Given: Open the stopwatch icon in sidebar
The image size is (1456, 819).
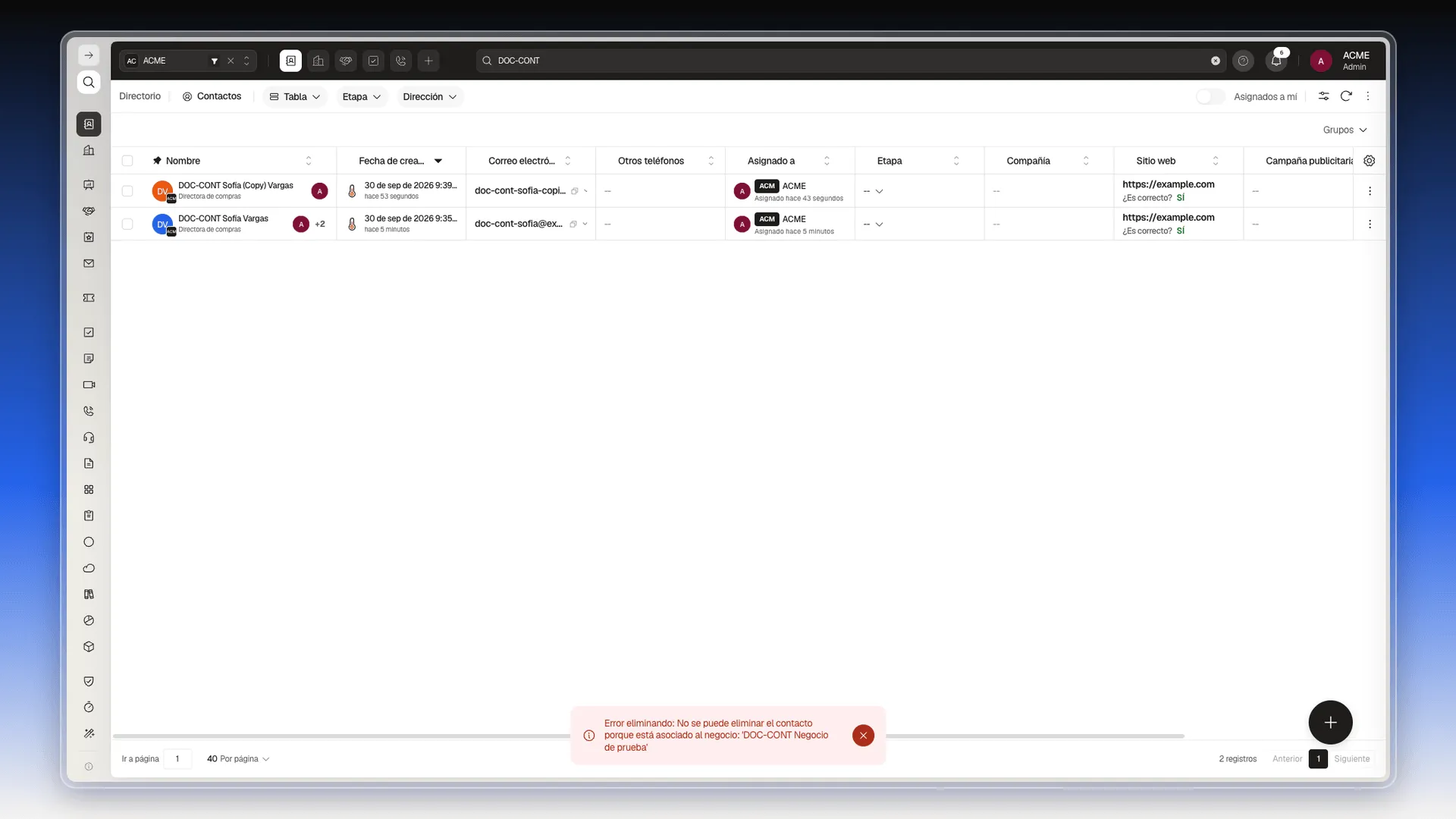Looking at the screenshot, I should [x=89, y=707].
